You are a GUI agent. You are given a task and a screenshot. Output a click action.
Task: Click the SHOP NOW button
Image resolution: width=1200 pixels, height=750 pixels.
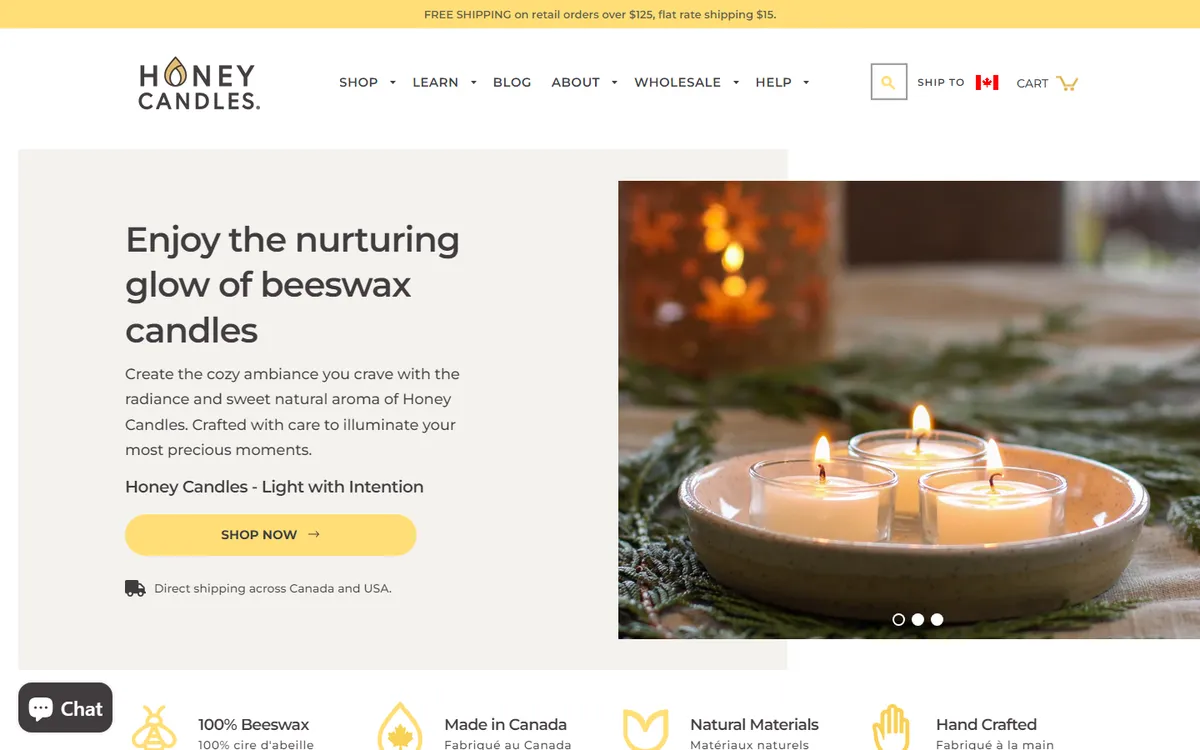pos(270,535)
